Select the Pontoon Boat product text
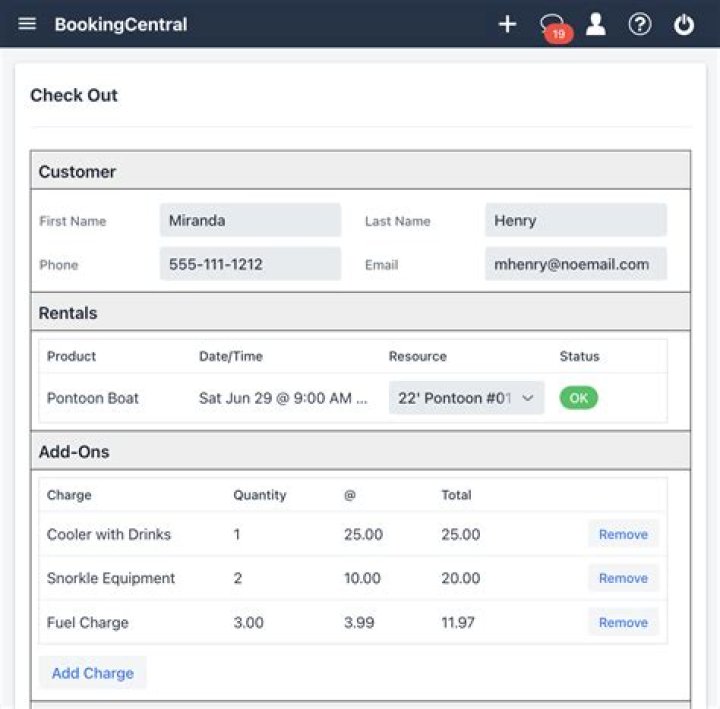Viewport: 720px width, 709px height. coord(93,398)
